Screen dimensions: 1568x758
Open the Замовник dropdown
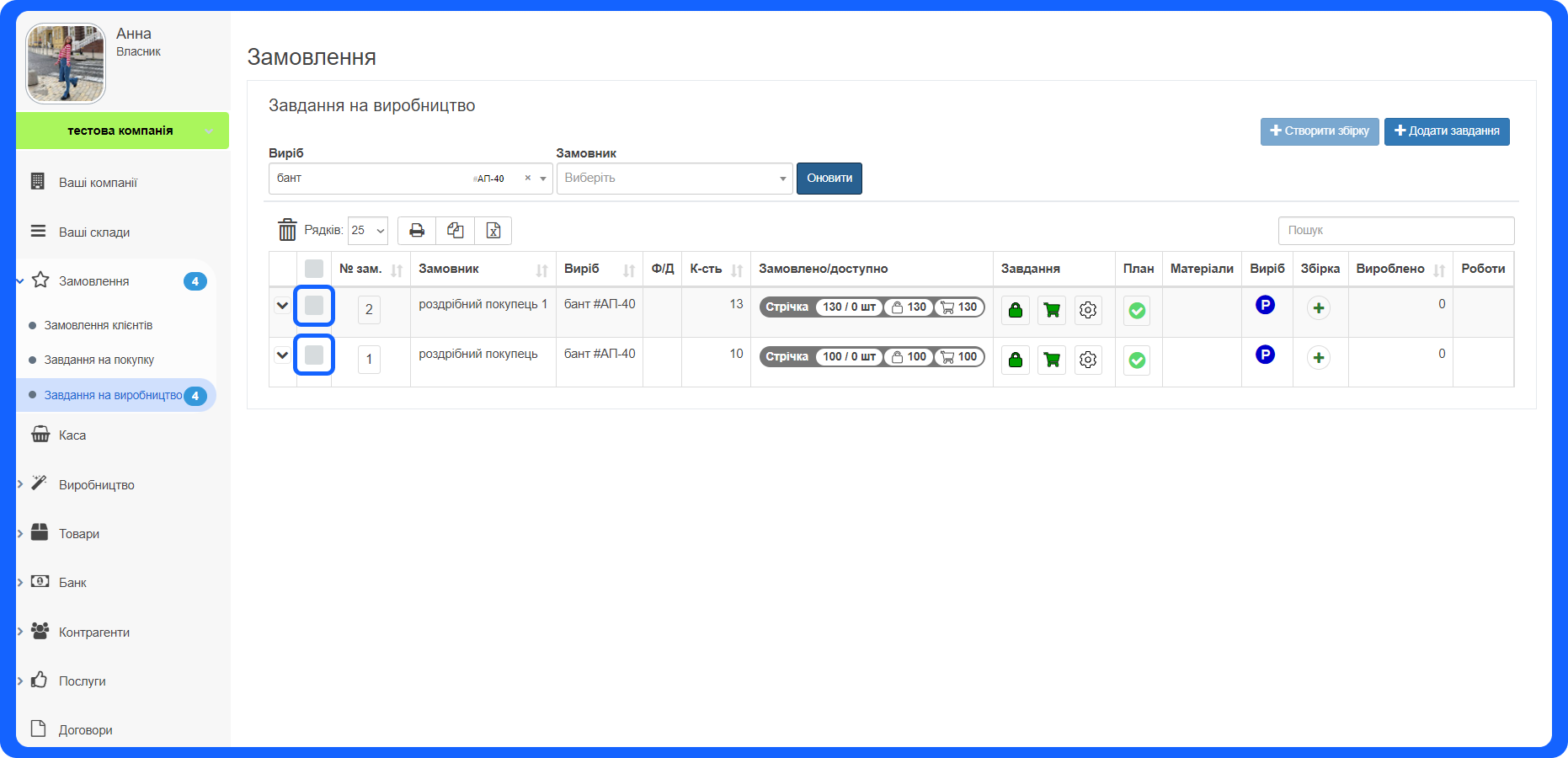click(x=674, y=179)
